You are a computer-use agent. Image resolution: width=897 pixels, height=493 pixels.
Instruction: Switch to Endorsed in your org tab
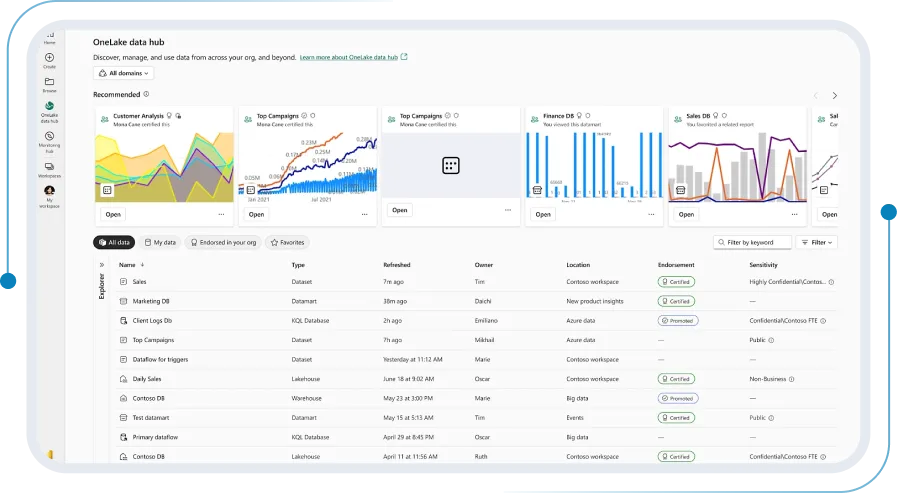223,242
